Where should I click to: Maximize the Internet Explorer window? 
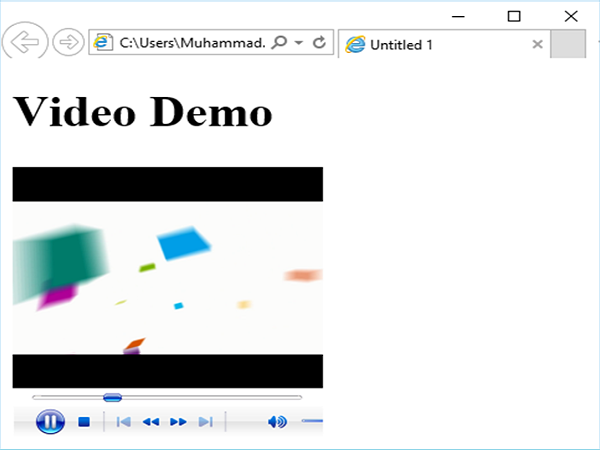pyautogui.click(x=514, y=16)
